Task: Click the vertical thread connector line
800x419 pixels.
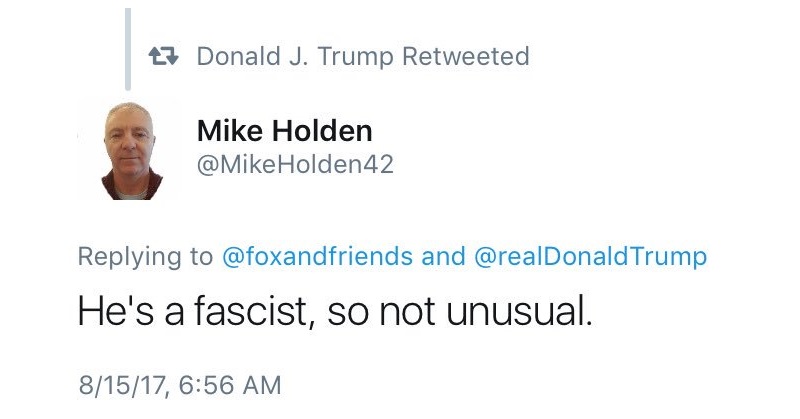Action: 128,49
